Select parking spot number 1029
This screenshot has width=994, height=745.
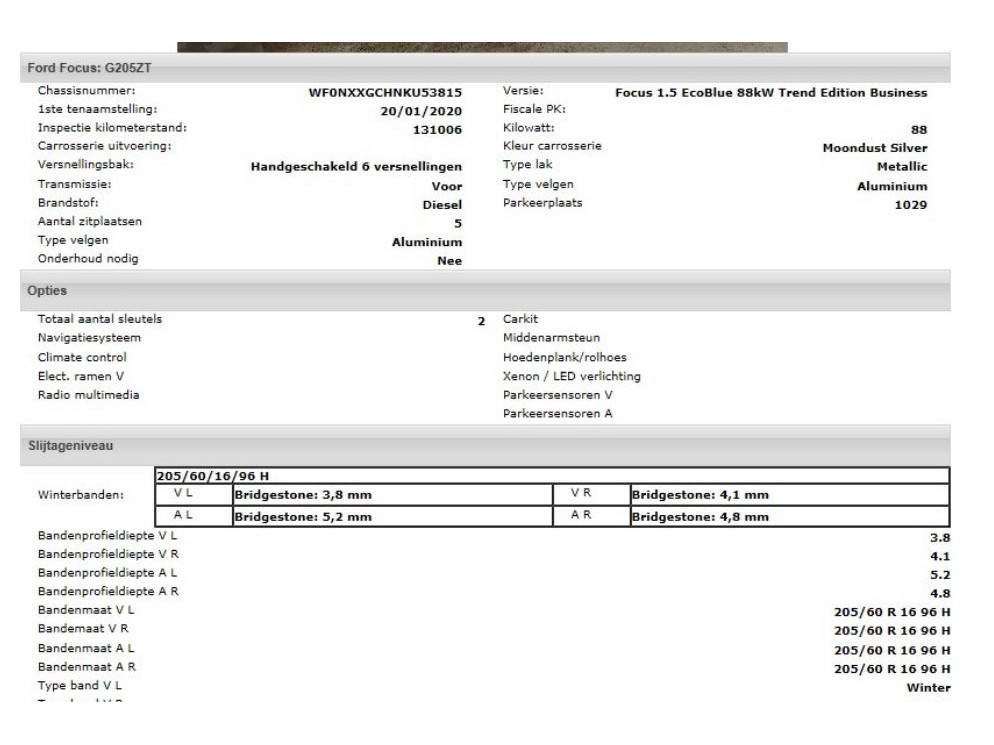click(x=911, y=205)
